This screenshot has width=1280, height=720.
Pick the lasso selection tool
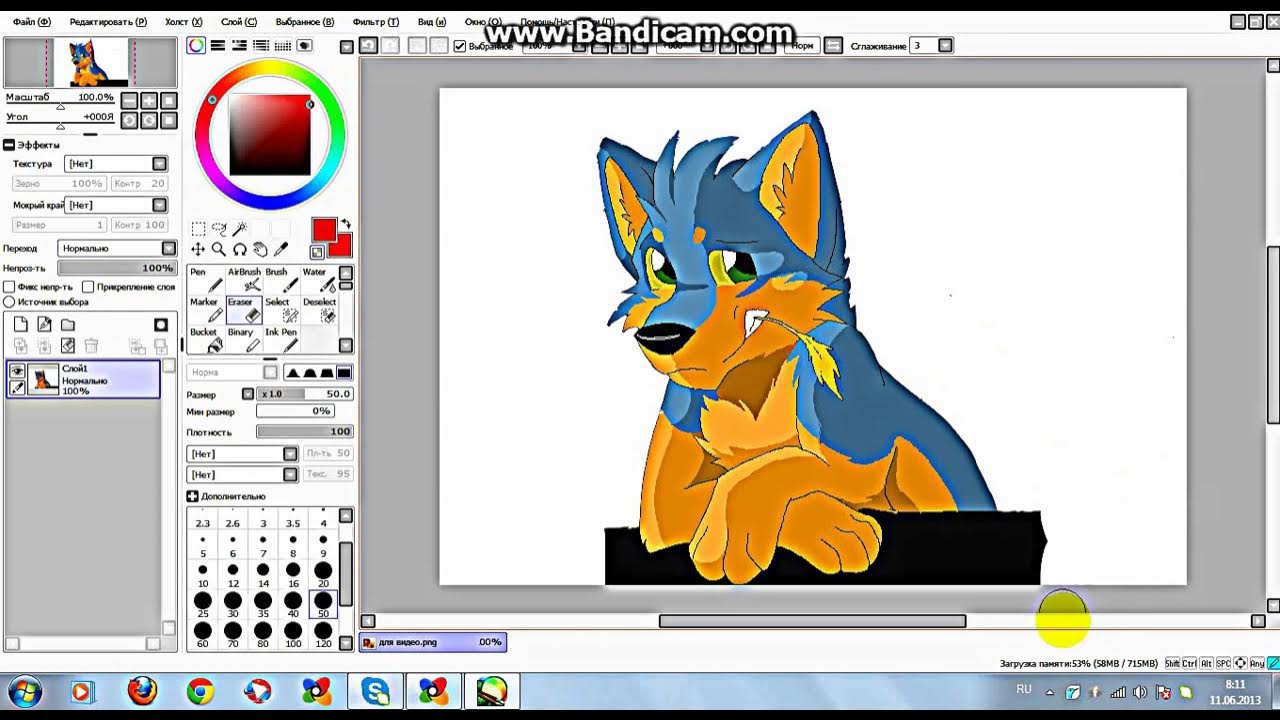[219, 229]
